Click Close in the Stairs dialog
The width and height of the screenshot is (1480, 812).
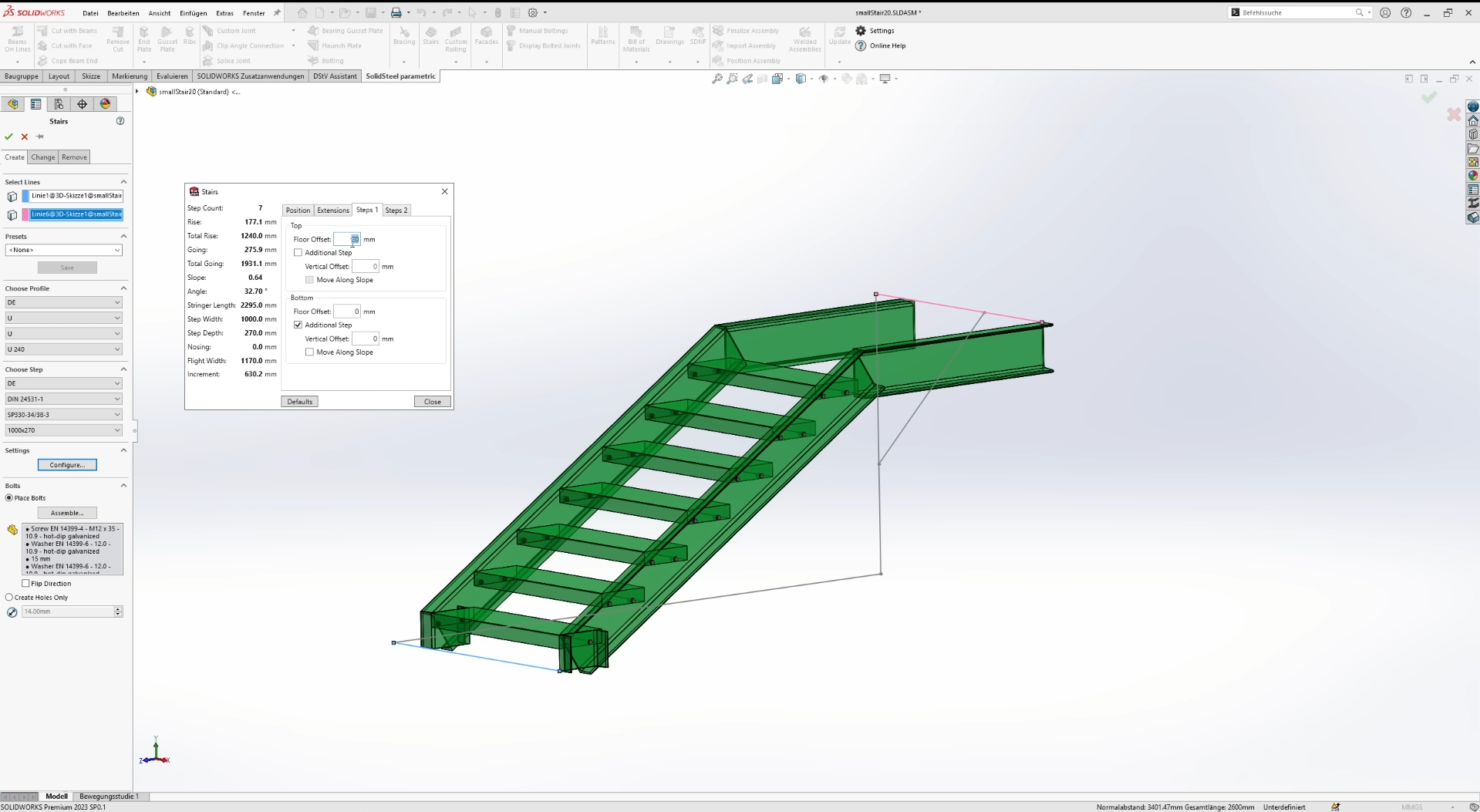point(432,402)
